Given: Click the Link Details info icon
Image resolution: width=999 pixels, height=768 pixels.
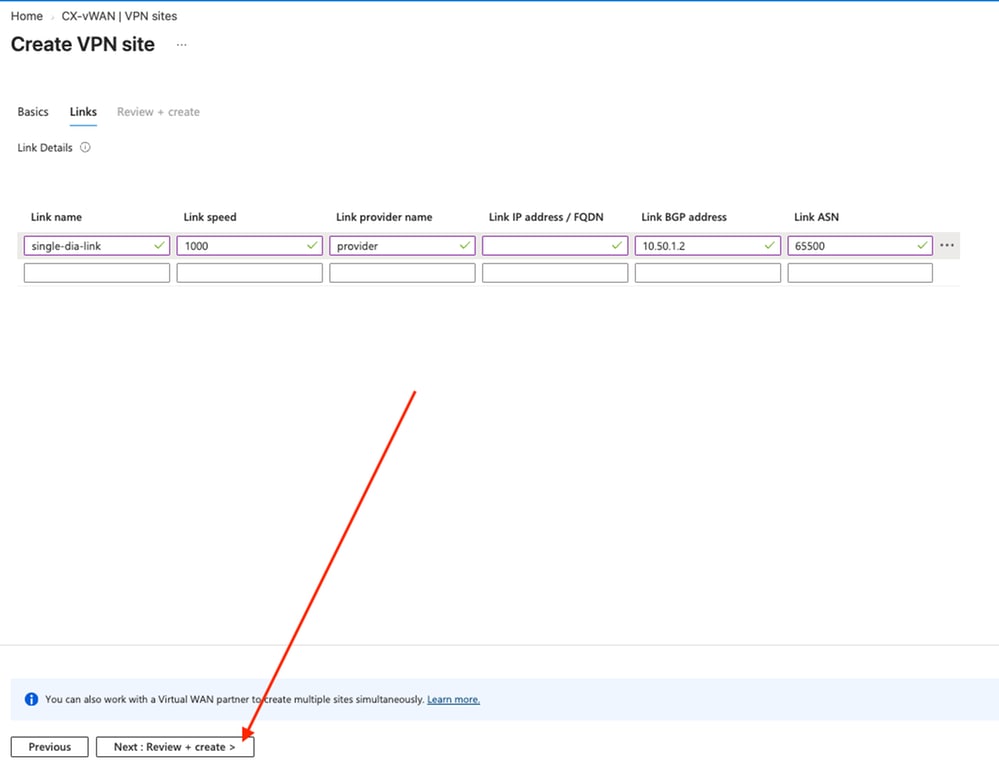Looking at the screenshot, I should [x=85, y=147].
